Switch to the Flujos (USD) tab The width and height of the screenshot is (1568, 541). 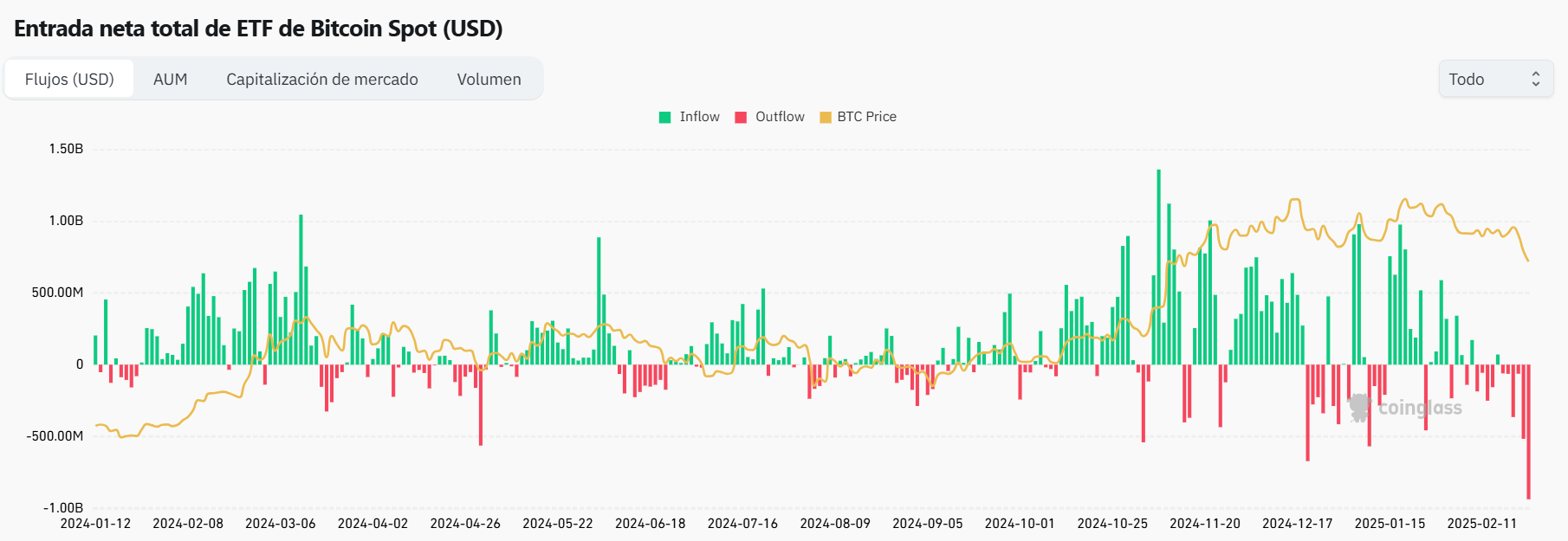tap(69, 80)
